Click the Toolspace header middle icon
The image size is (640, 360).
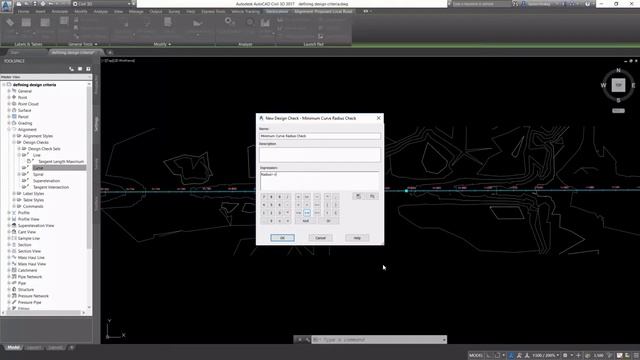[80, 69]
